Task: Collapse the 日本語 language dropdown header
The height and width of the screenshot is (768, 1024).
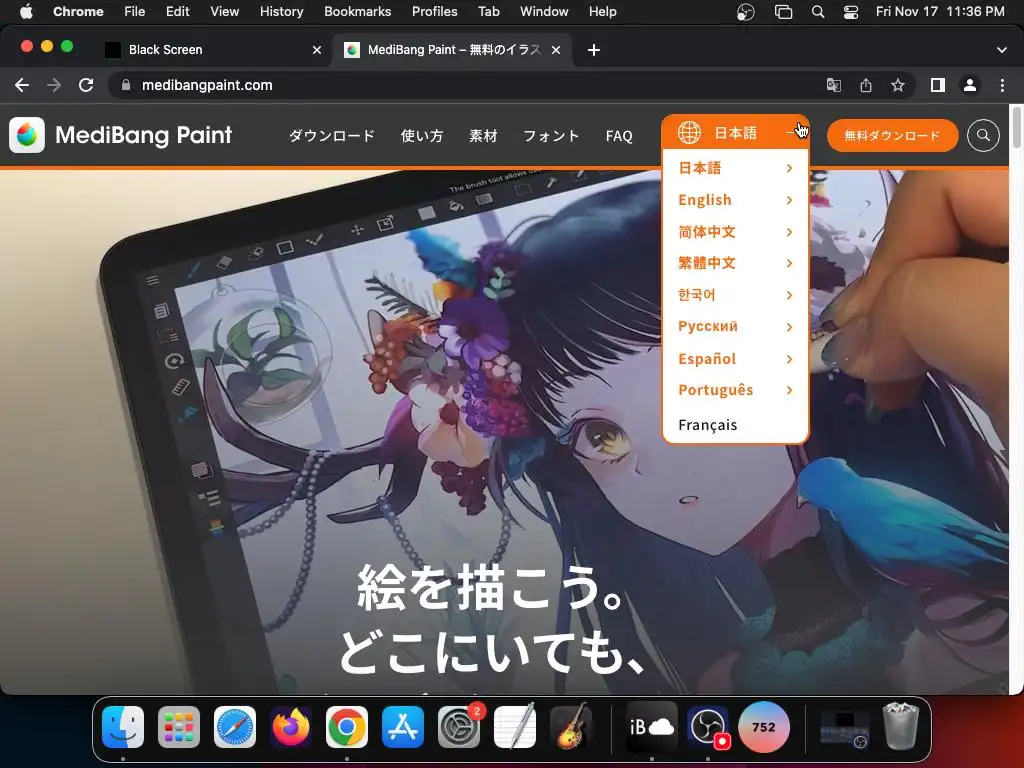Action: (x=735, y=133)
